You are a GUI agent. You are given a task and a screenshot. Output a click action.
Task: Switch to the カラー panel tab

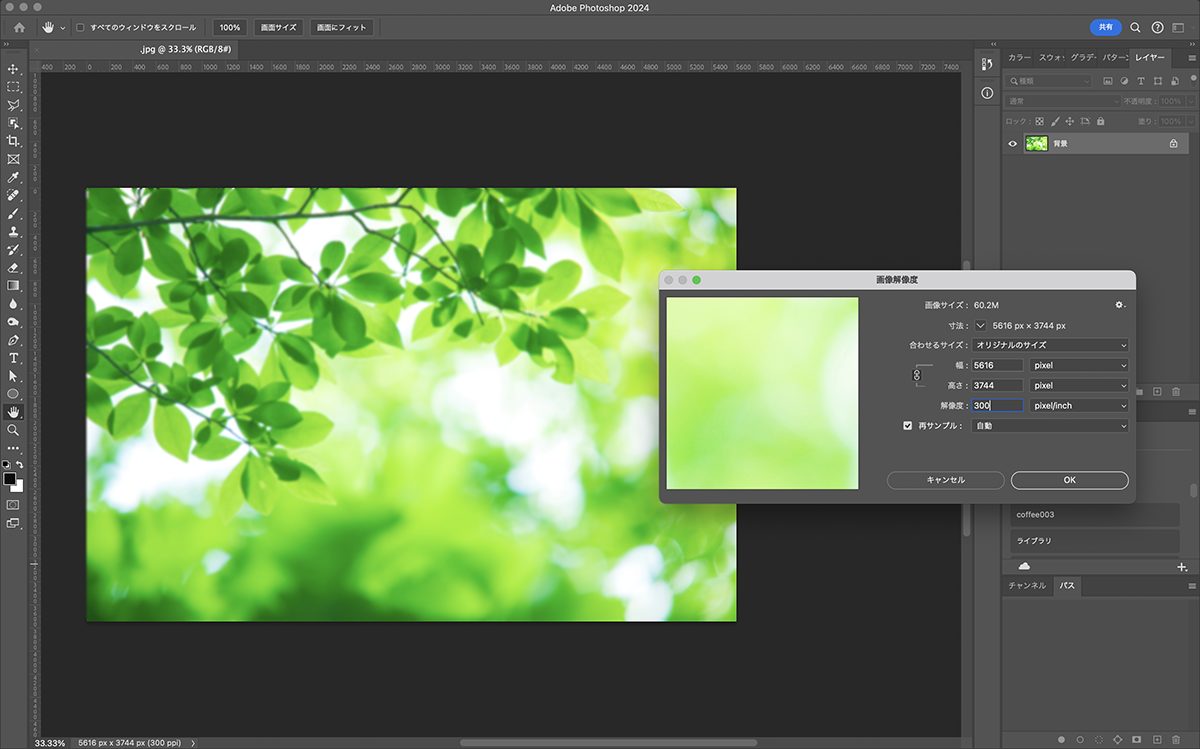[x=1019, y=58]
